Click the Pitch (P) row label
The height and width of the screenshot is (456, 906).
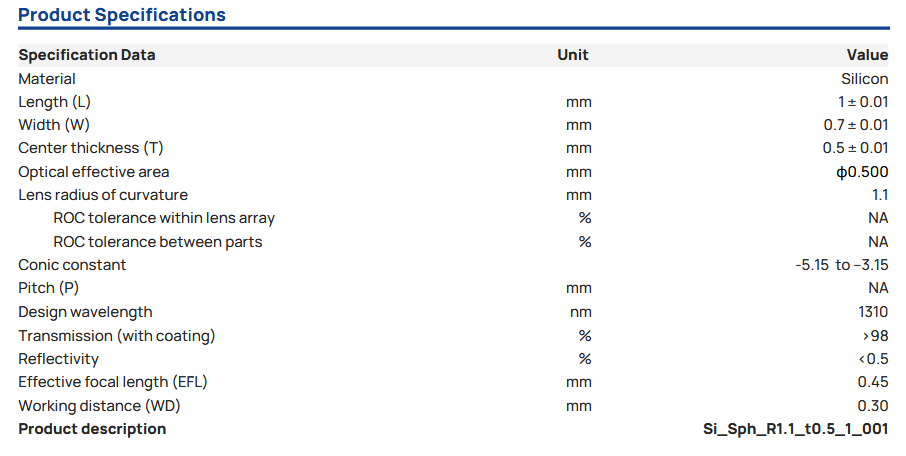tap(50, 288)
